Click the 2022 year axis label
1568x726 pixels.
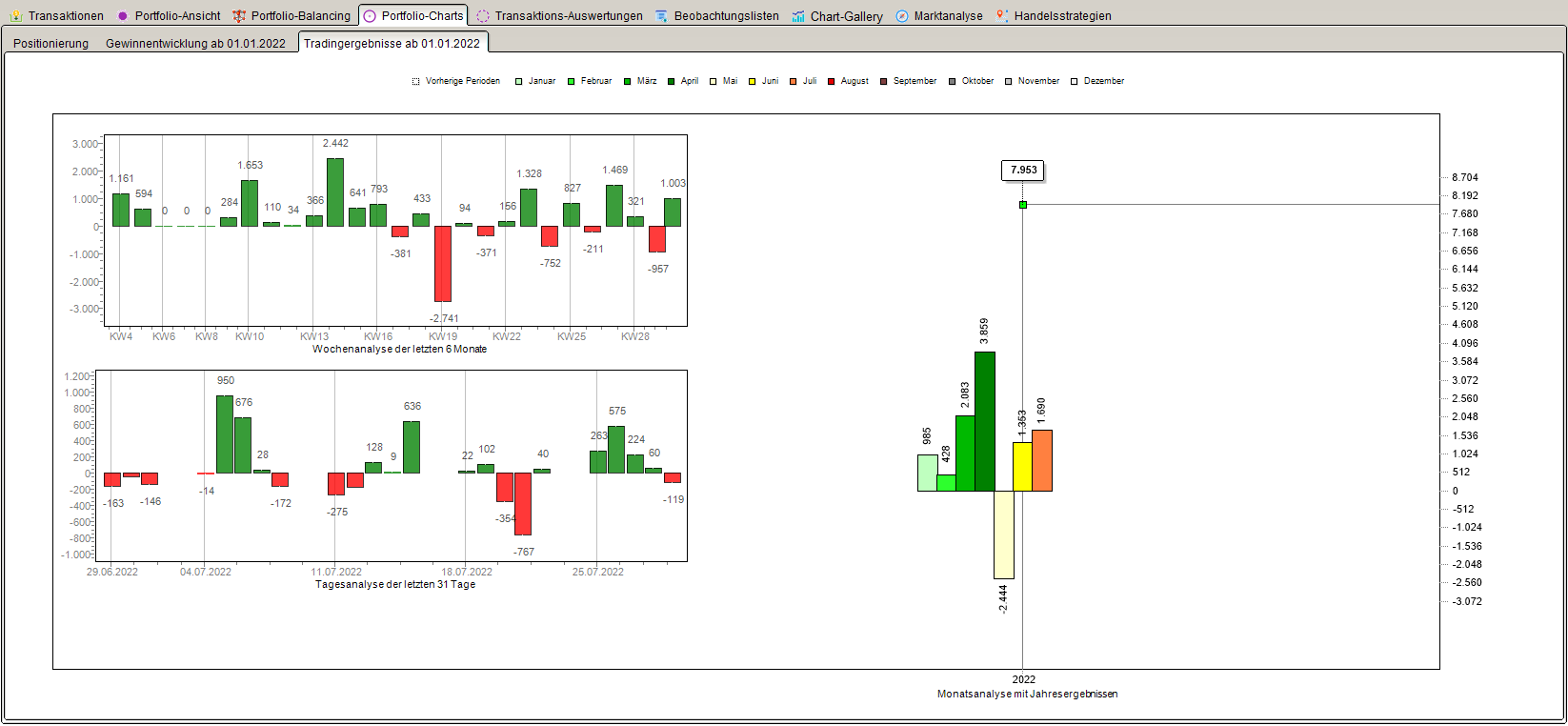click(x=1024, y=679)
